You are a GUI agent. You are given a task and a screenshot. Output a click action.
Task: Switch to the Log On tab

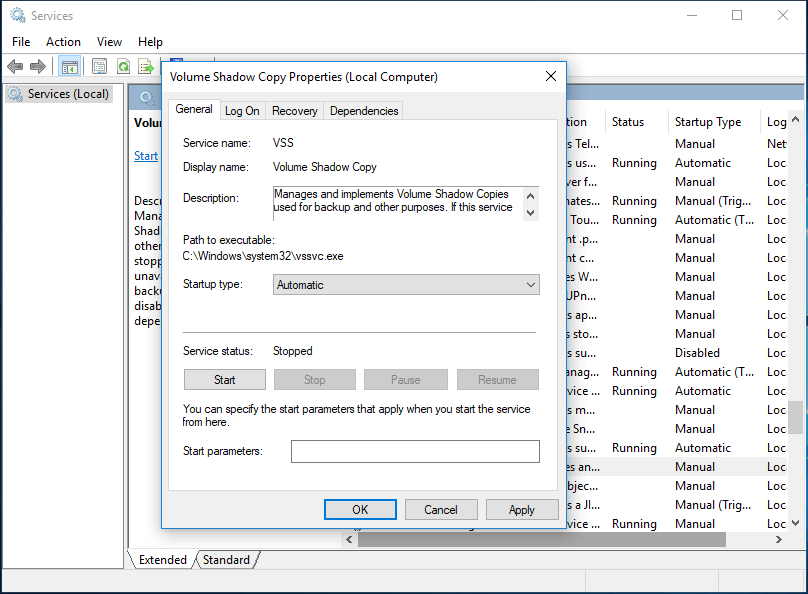[x=242, y=111]
